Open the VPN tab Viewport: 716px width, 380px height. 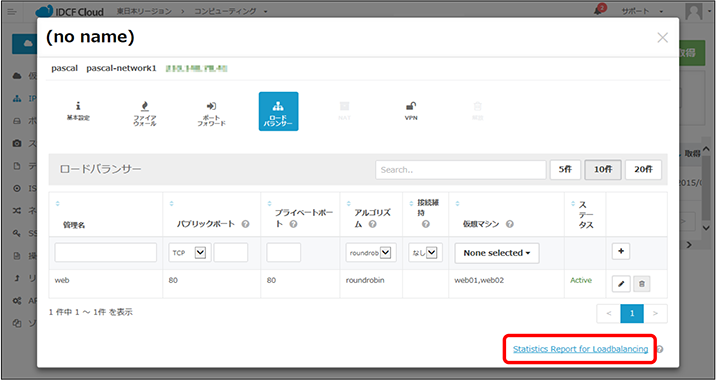[411, 111]
